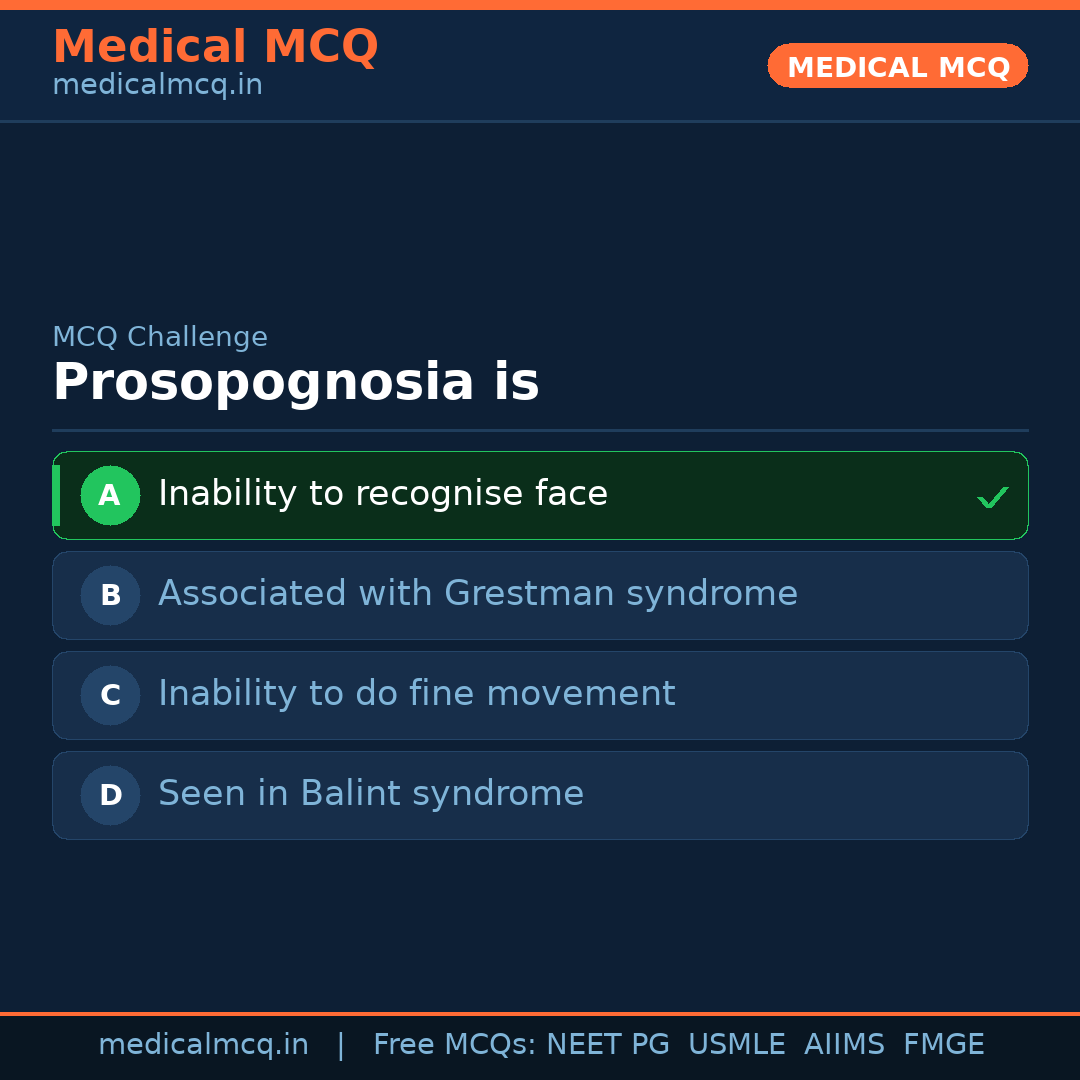Click the D option circle
The height and width of the screenshot is (1080, 1080).
110,795
